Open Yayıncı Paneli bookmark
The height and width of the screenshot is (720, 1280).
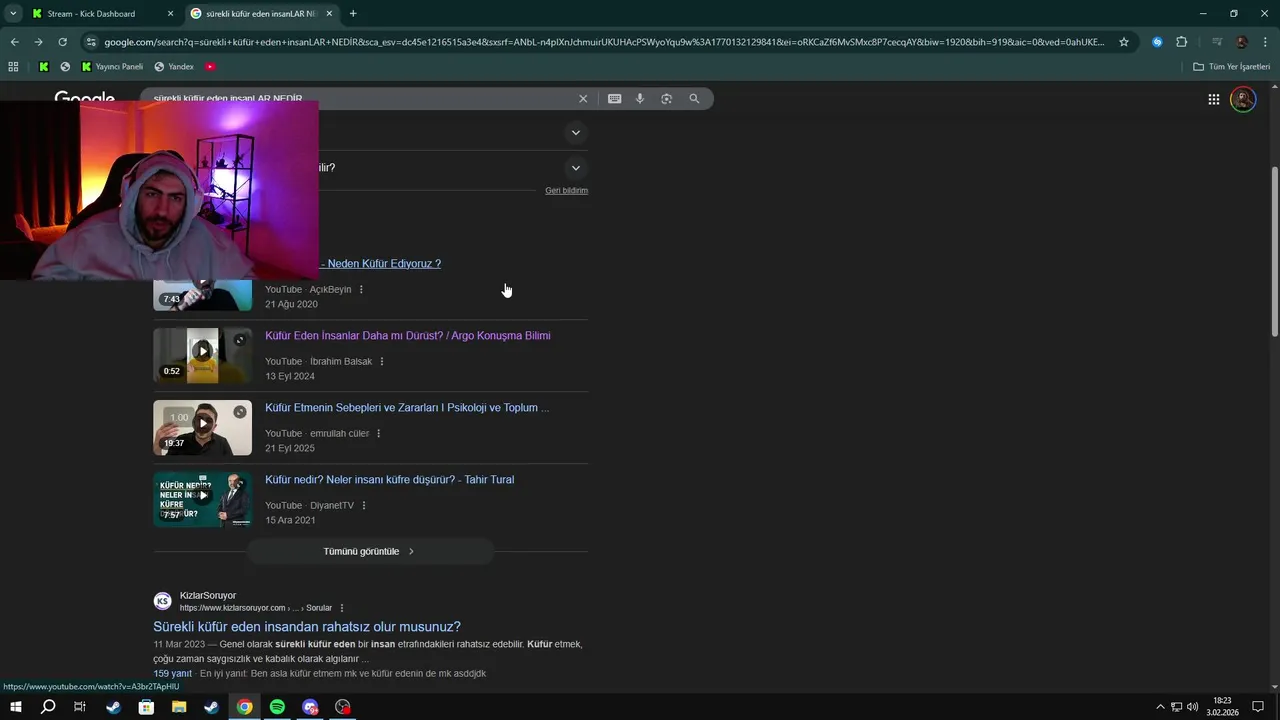[112, 67]
